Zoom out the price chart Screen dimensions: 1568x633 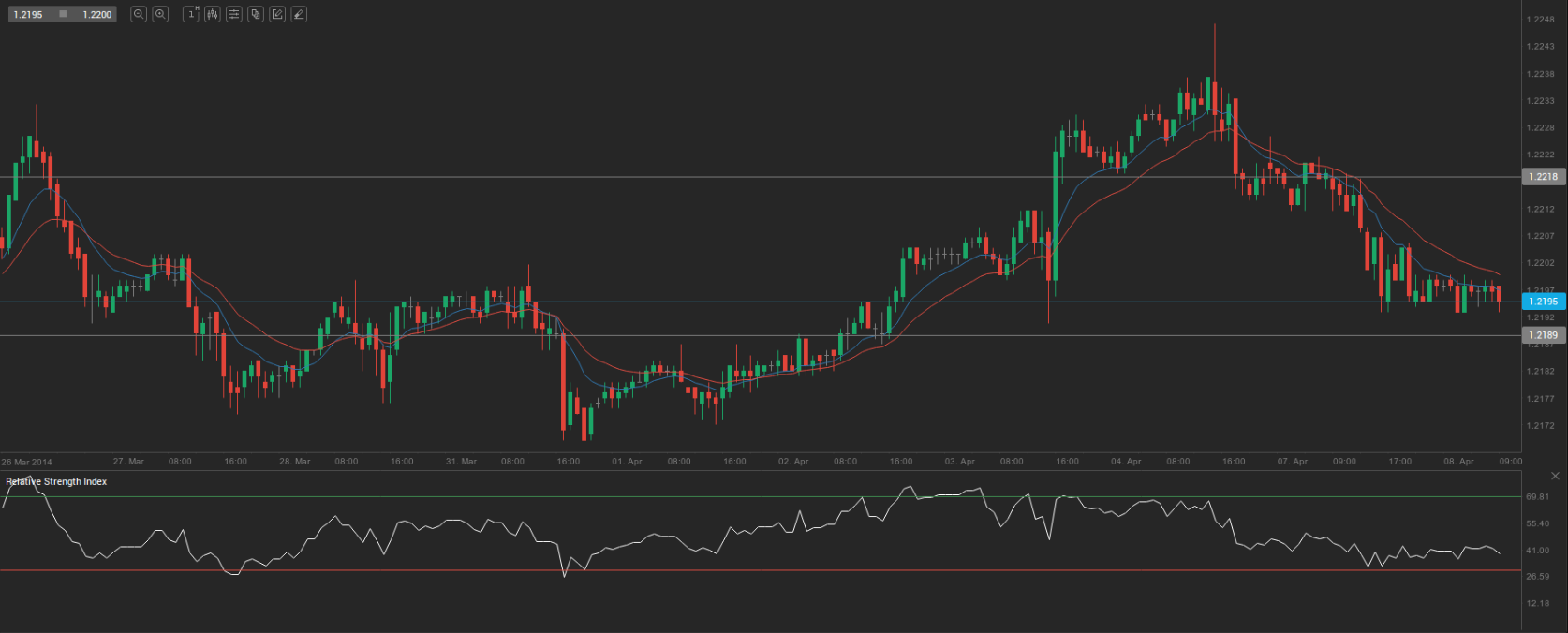139,14
